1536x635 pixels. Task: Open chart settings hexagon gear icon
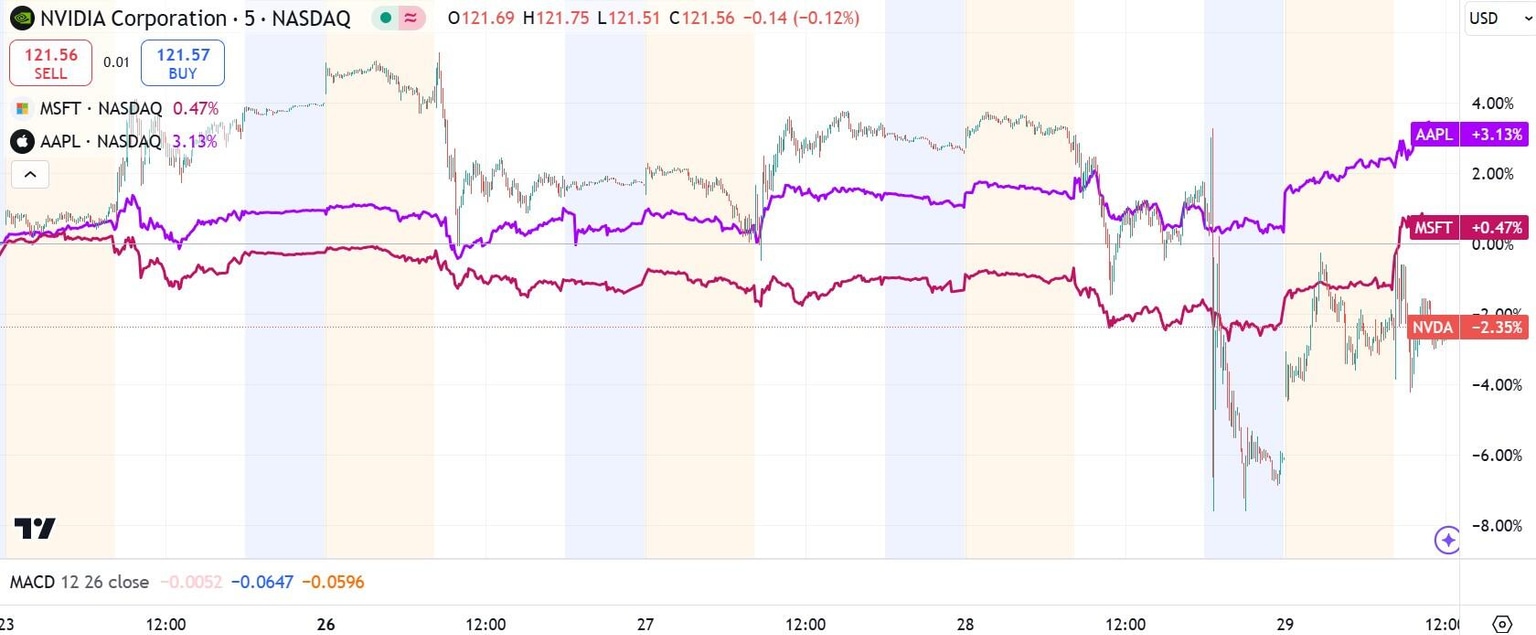pyautogui.click(x=1501, y=623)
